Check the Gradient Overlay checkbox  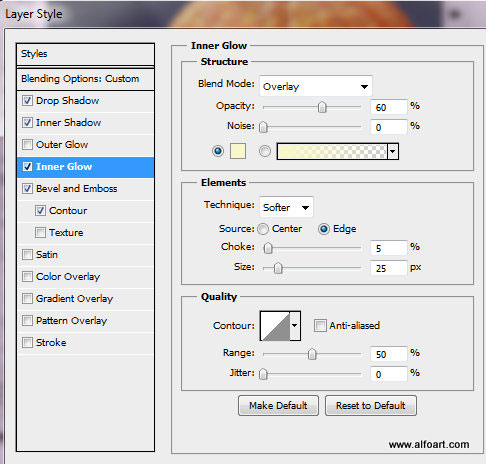(27, 299)
